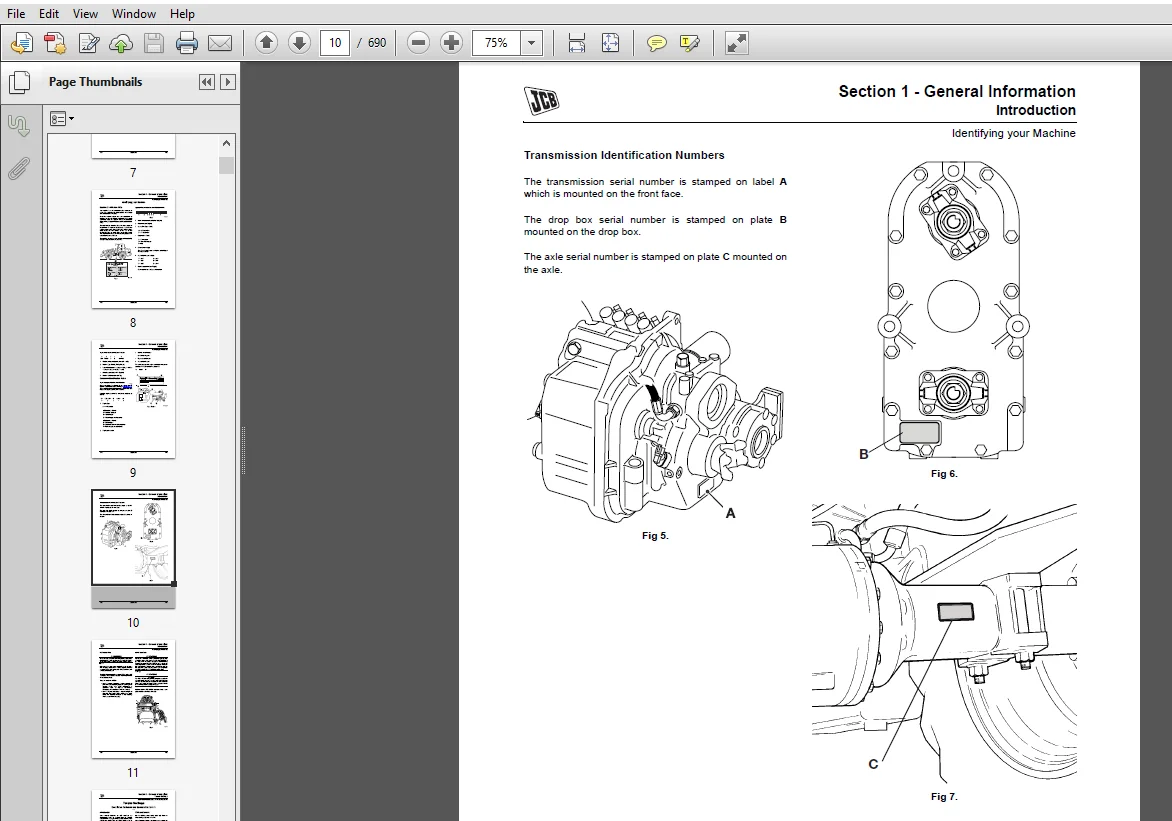This screenshot has width=1172, height=821.
Task: Click the Open file toolbar icon
Action: point(22,43)
